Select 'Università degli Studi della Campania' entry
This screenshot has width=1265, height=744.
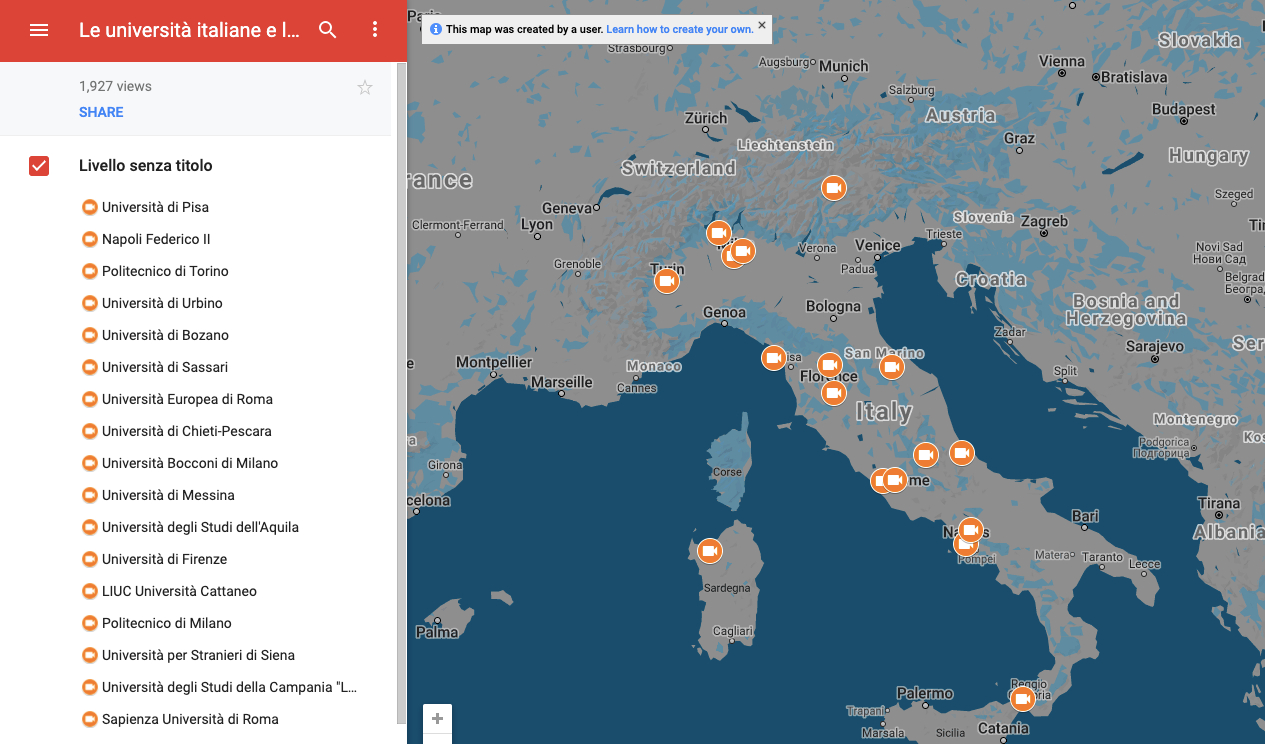click(229, 687)
